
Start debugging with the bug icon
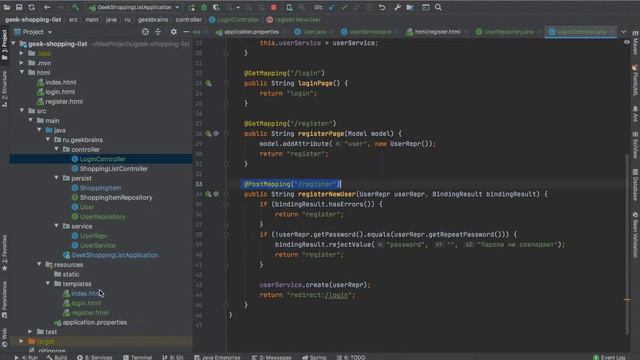pos(204,7)
